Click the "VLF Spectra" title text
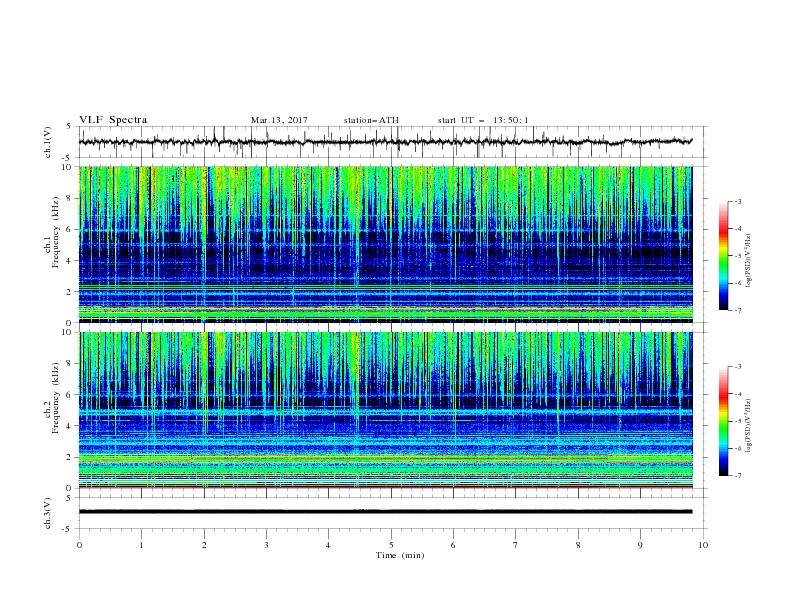Image resolution: width=792 pixels, height=612 pixels. [x=113, y=120]
